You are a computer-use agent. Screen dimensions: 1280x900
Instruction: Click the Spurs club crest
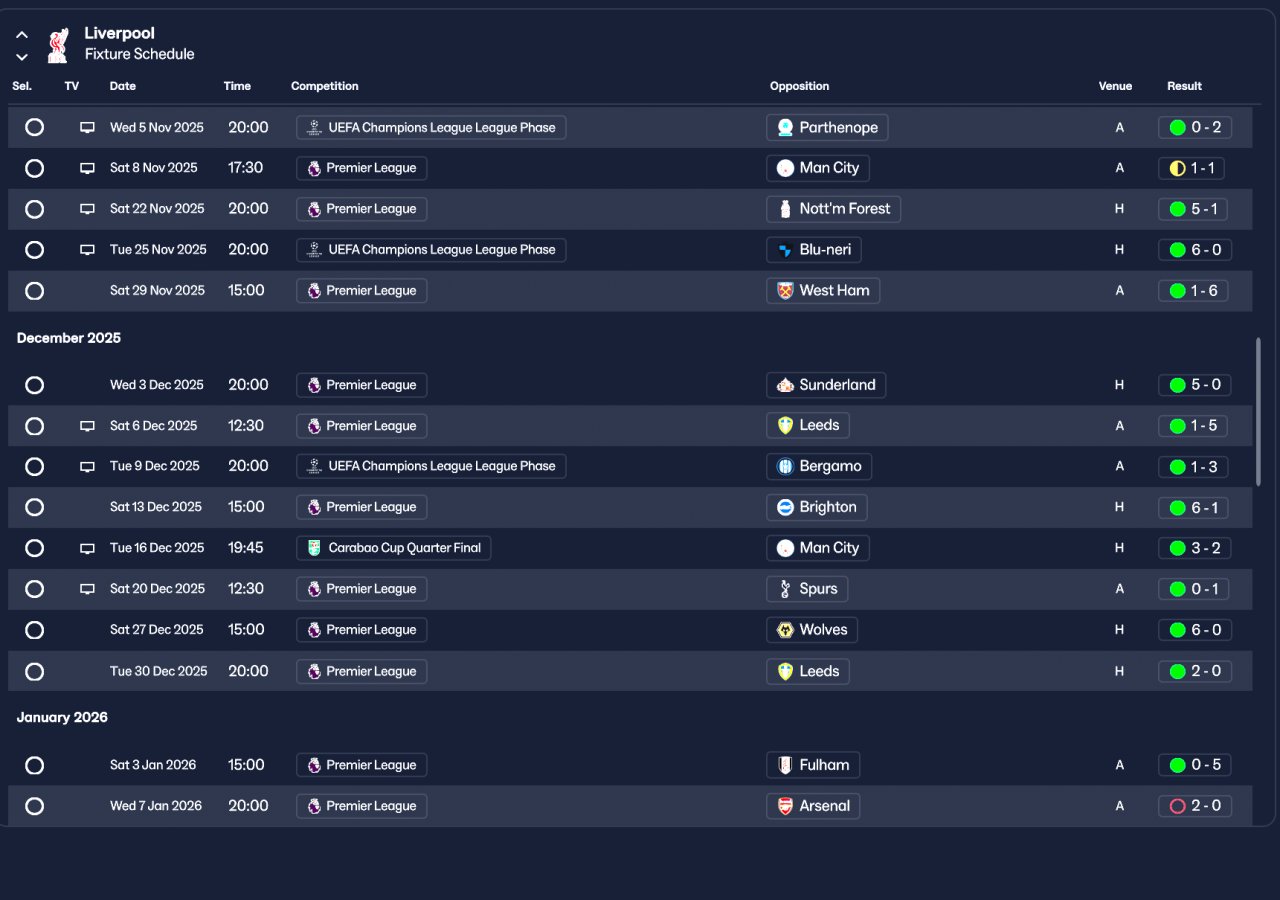785,589
